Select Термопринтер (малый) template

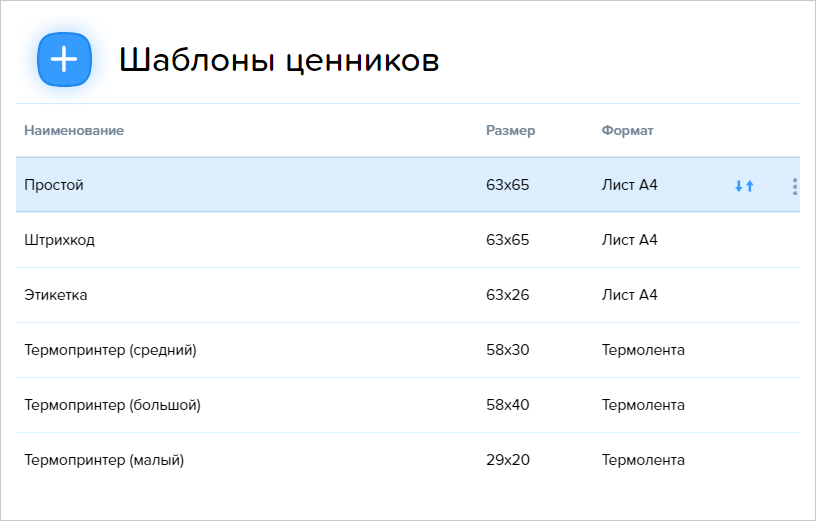(408, 460)
